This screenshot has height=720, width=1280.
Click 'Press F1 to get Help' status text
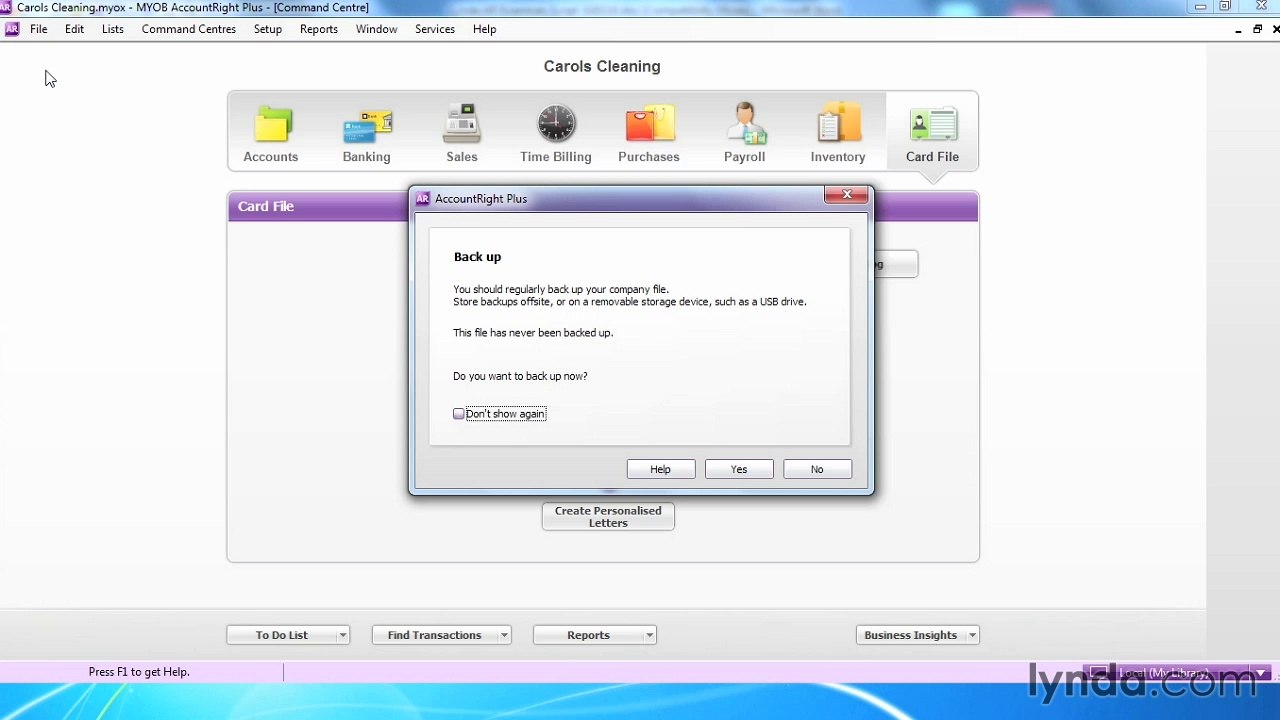[x=139, y=672]
